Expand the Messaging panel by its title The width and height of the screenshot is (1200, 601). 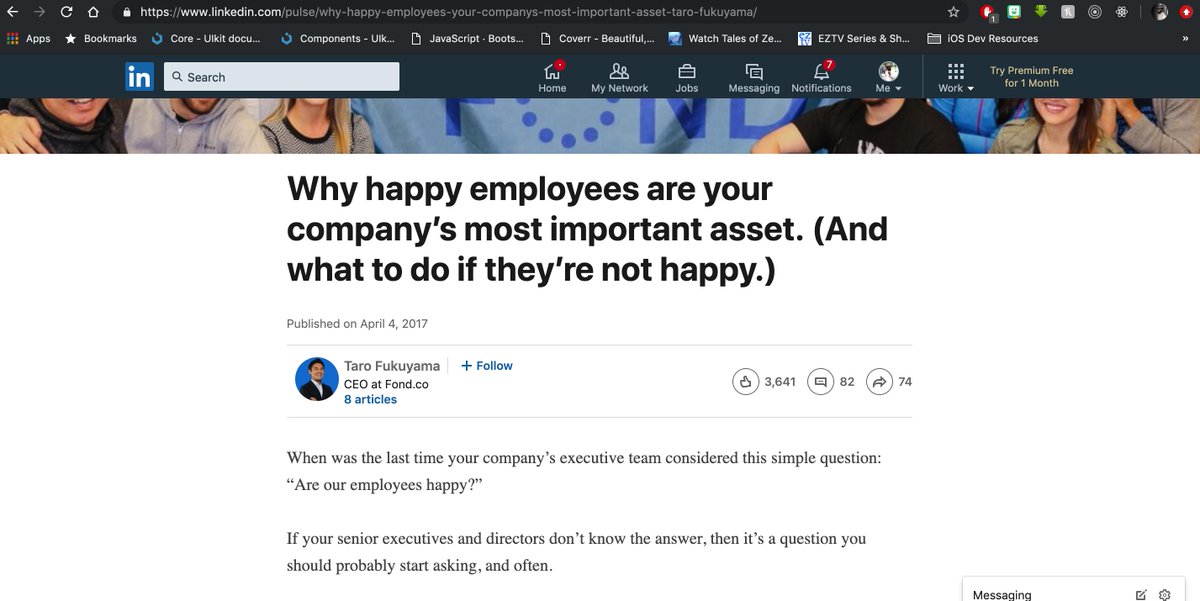(x=1002, y=595)
